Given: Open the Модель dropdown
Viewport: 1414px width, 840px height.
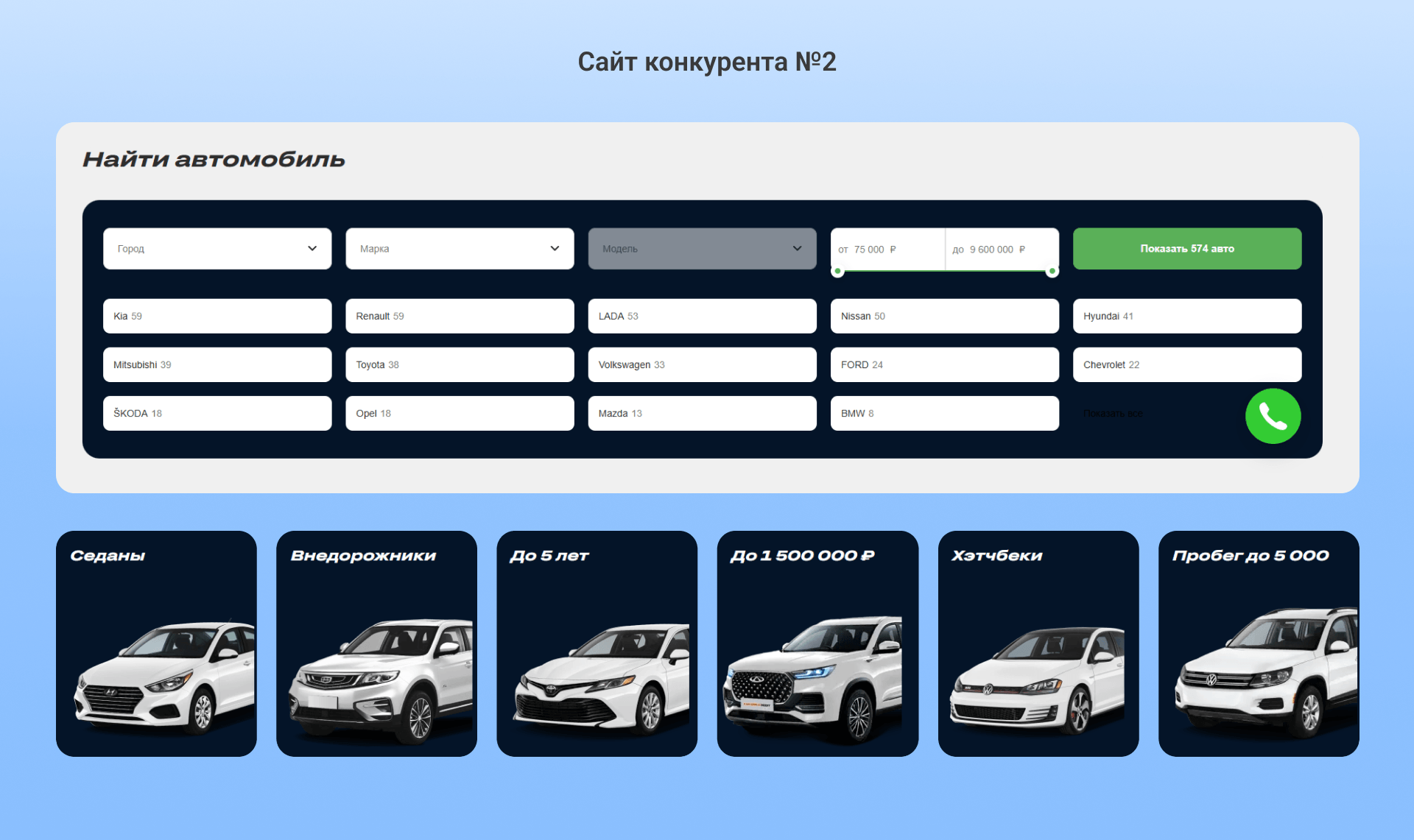Looking at the screenshot, I should (702, 249).
